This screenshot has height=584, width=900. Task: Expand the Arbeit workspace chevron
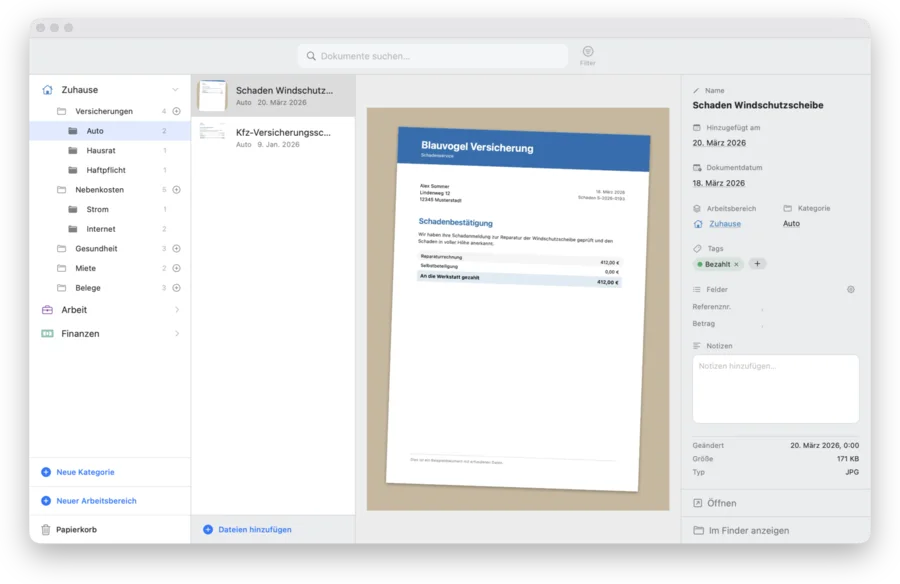(x=177, y=310)
